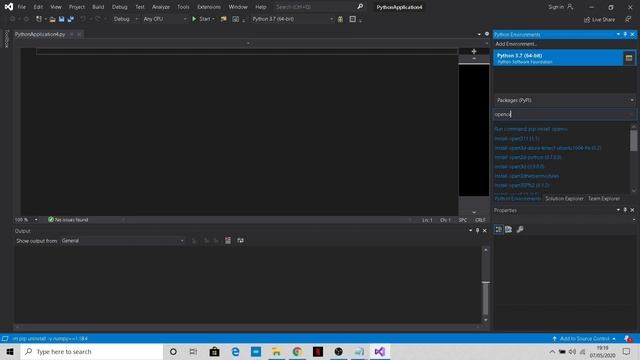640x360 pixels.
Task: Click the package search field containing openc
Action: [565, 114]
